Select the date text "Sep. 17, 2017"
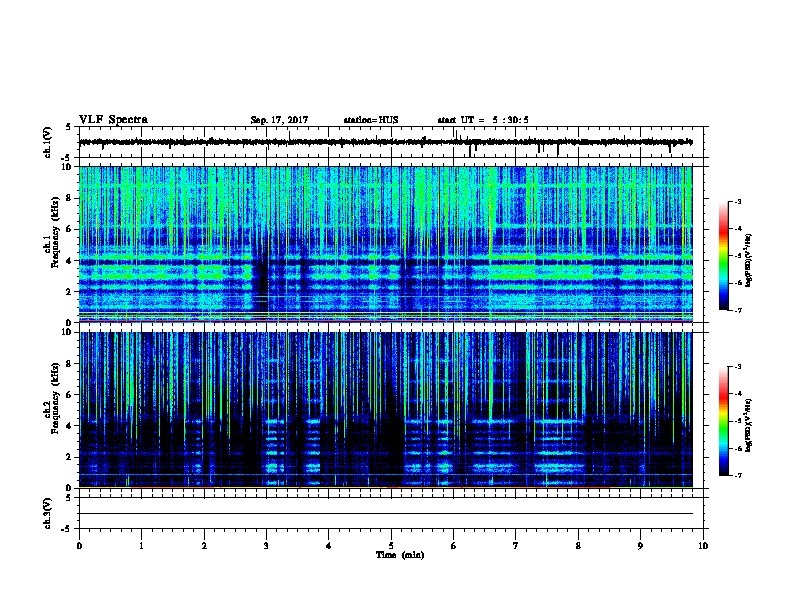Image resolution: width=792 pixels, height=612 pixels. tap(279, 120)
